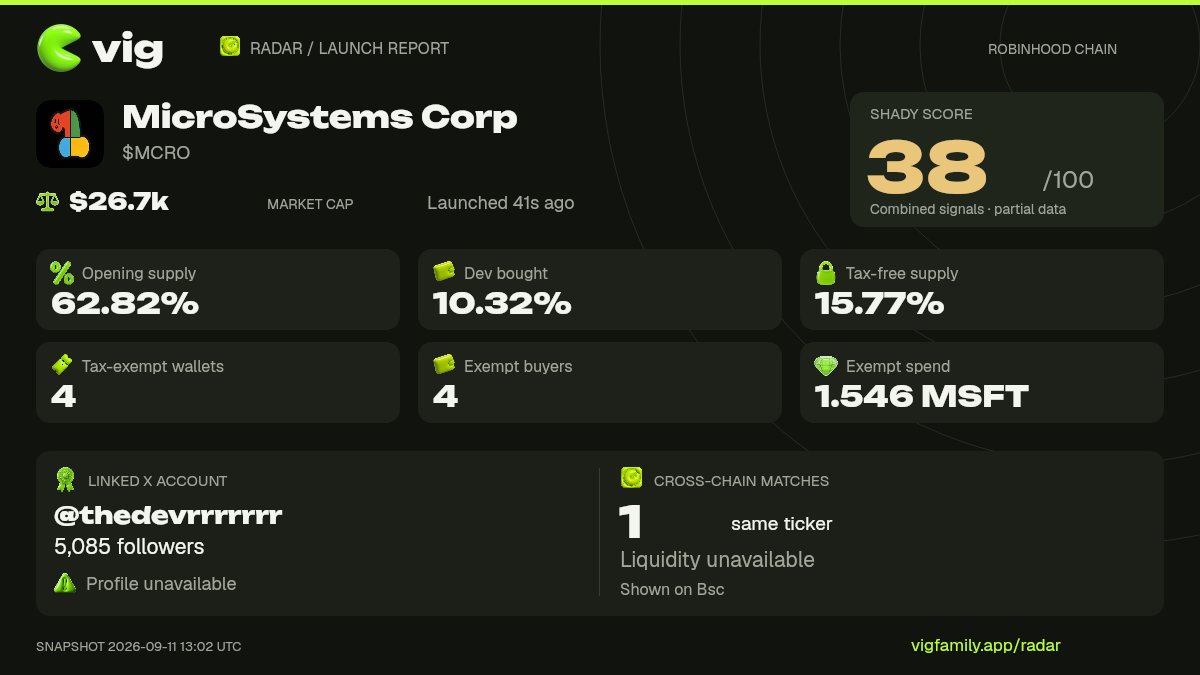The image size is (1200, 675).
Task: Click the MARKET CAP label
Action: [x=310, y=204]
